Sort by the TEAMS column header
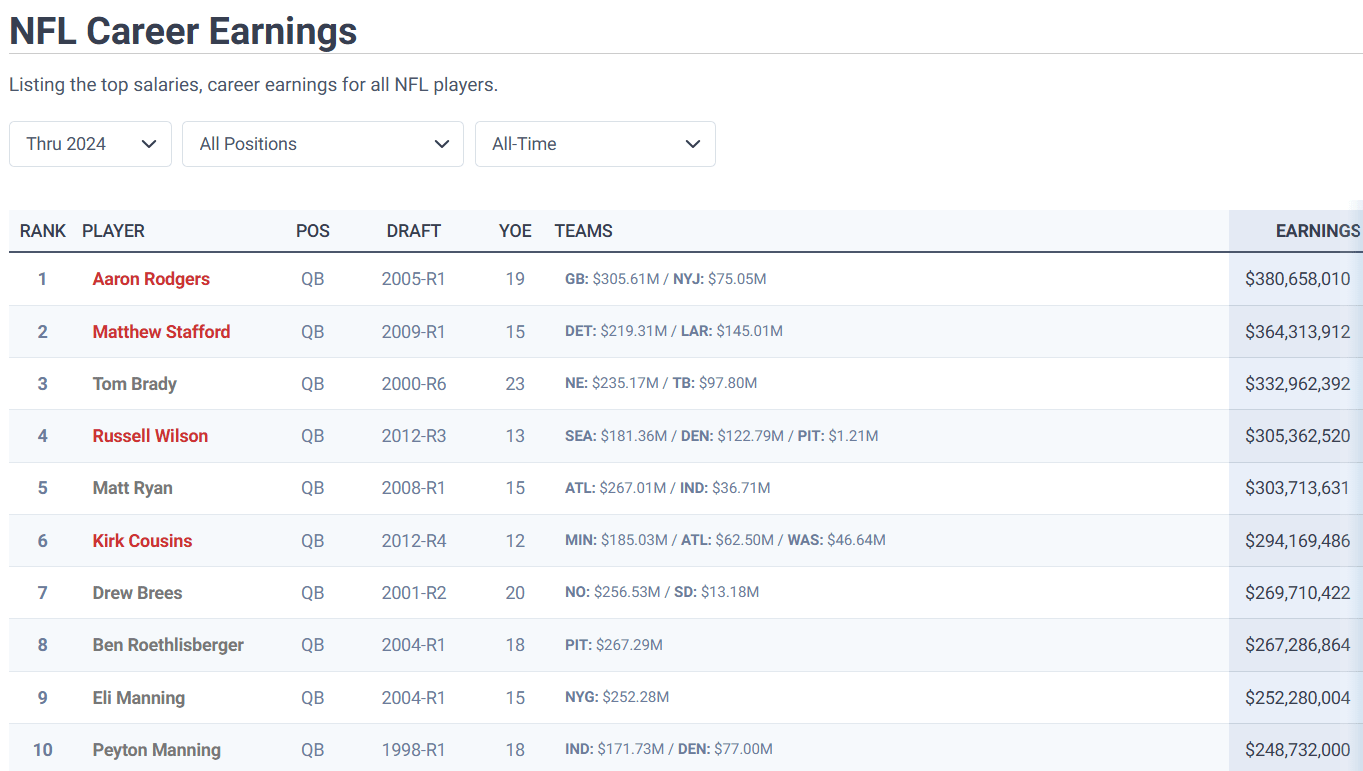 584,231
